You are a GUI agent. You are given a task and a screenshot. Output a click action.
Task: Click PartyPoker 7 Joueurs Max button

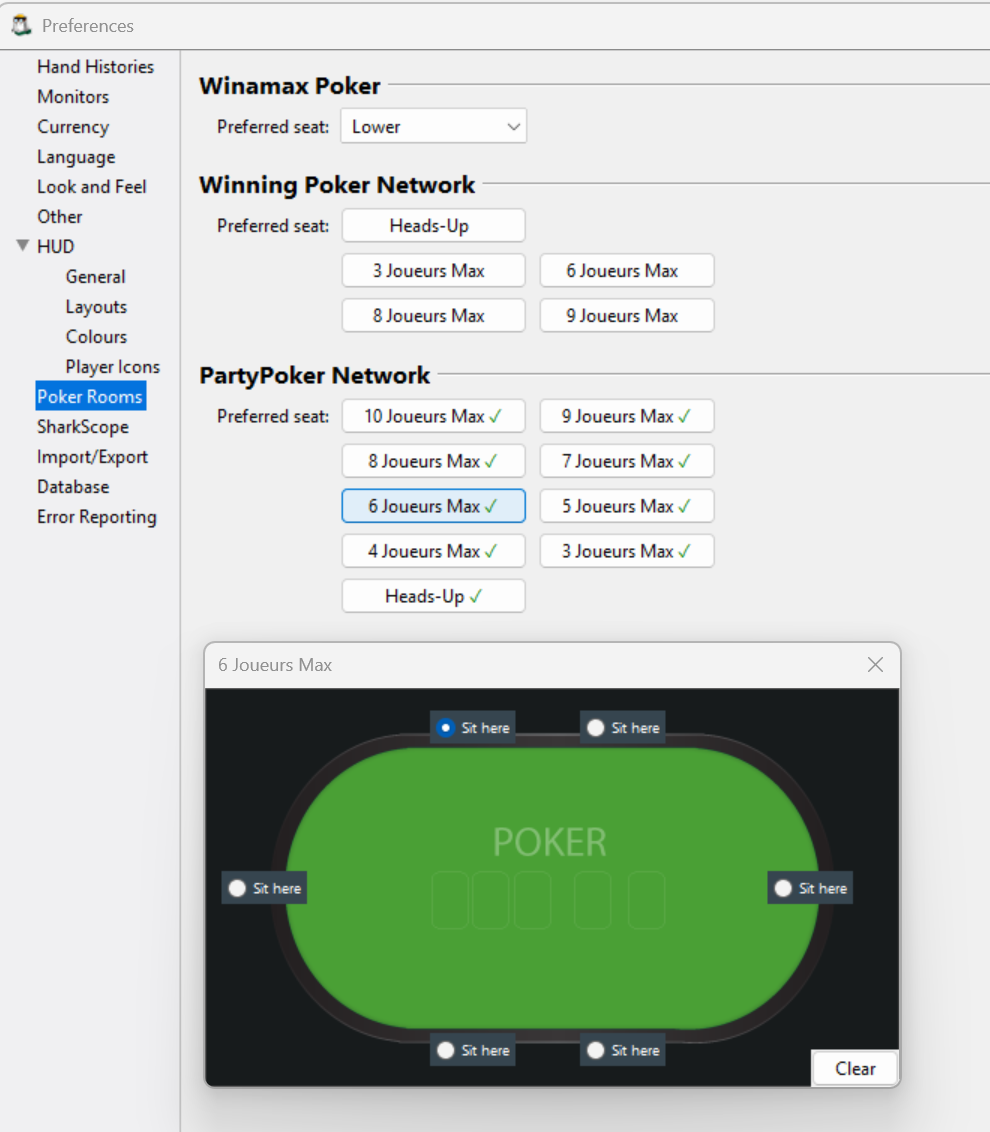[x=627, y=461]
